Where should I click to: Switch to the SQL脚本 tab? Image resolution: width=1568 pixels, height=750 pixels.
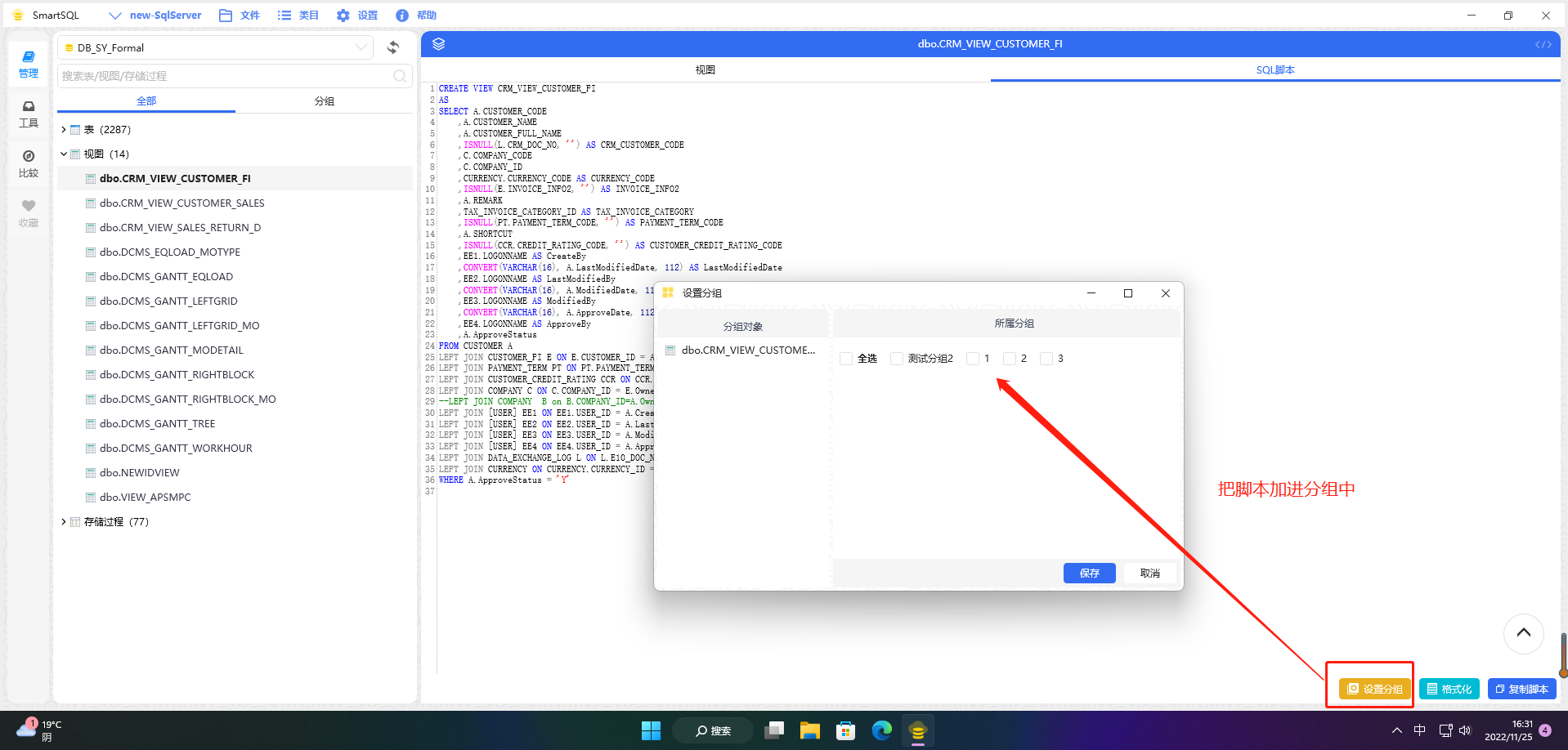[x=1275, y=70]
